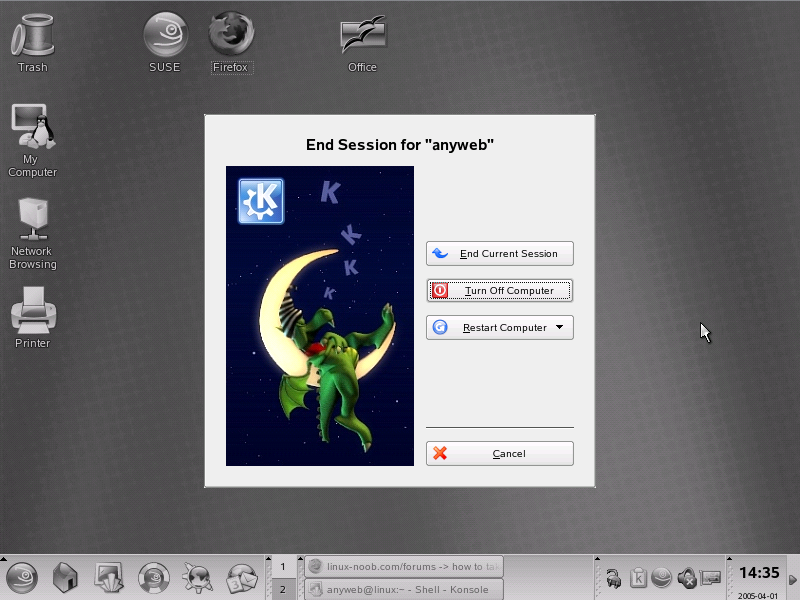Click the dialog title End Session for "anyweb"
The width and height of the screenshot is (800, 600).
pos(399,145)
